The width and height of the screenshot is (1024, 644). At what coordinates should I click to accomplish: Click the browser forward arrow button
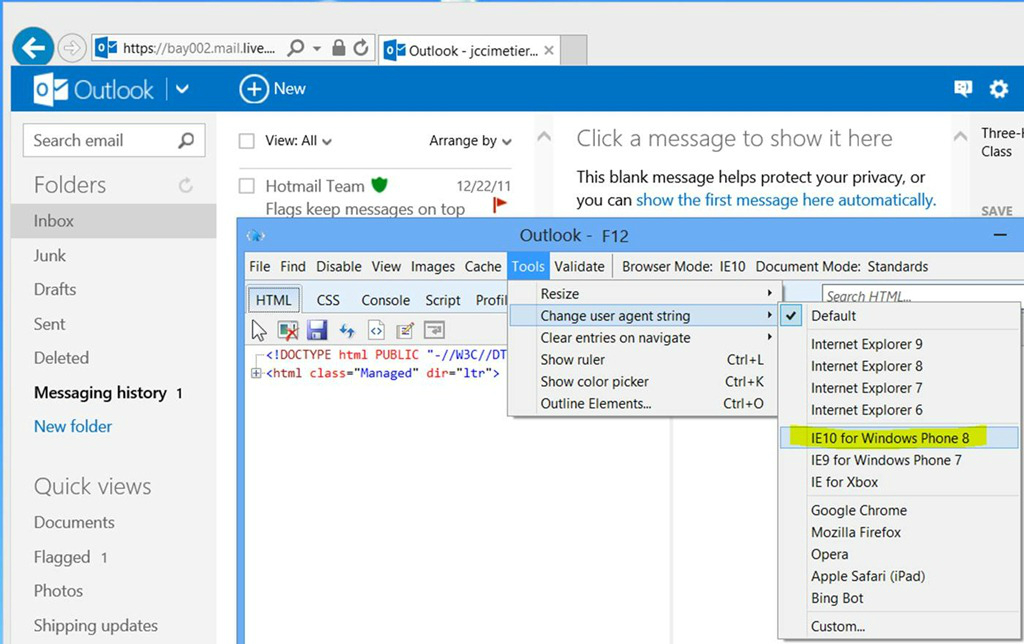click(x=72, y=48)
